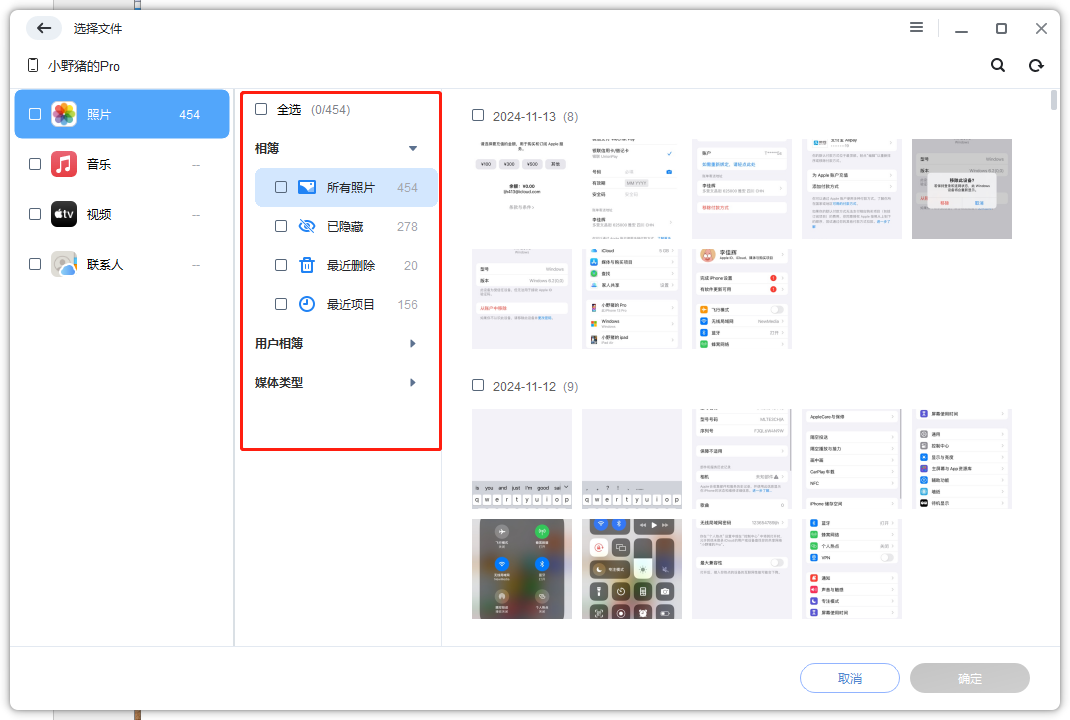Open the 照片 (Photos) app icon in sidebar
1070x720 pixels.
pyautogui.click(x=63, y=114)
